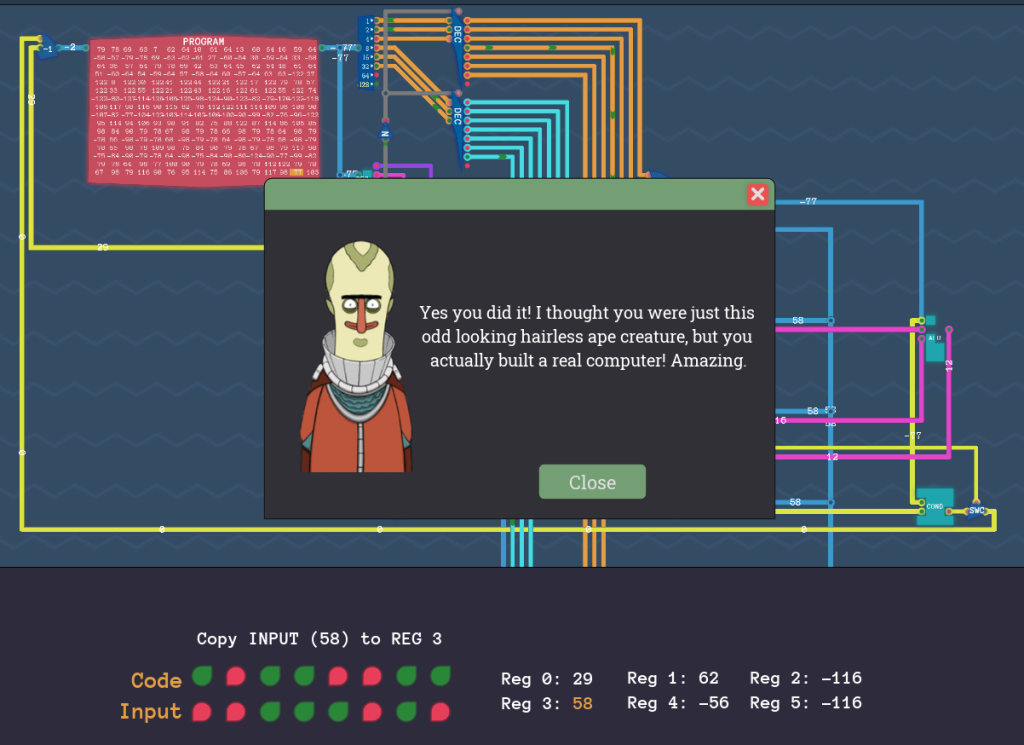The image size is (1024, 745).
Task: Click the component left of PROGRAM block
Action: point(46,47)
